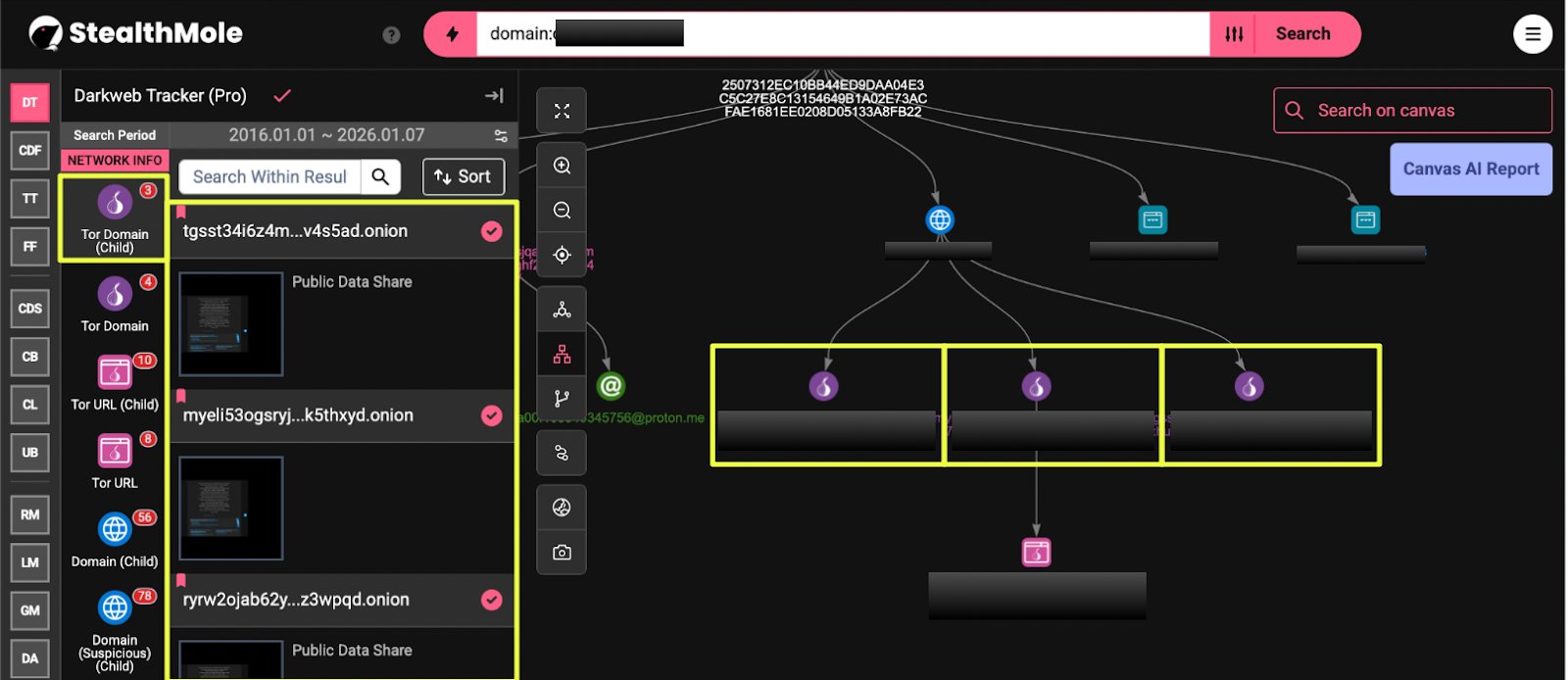This screenshot has width=1568, height=680.
Task: Click the zoom in canvas icon
Action: (562, 166)
